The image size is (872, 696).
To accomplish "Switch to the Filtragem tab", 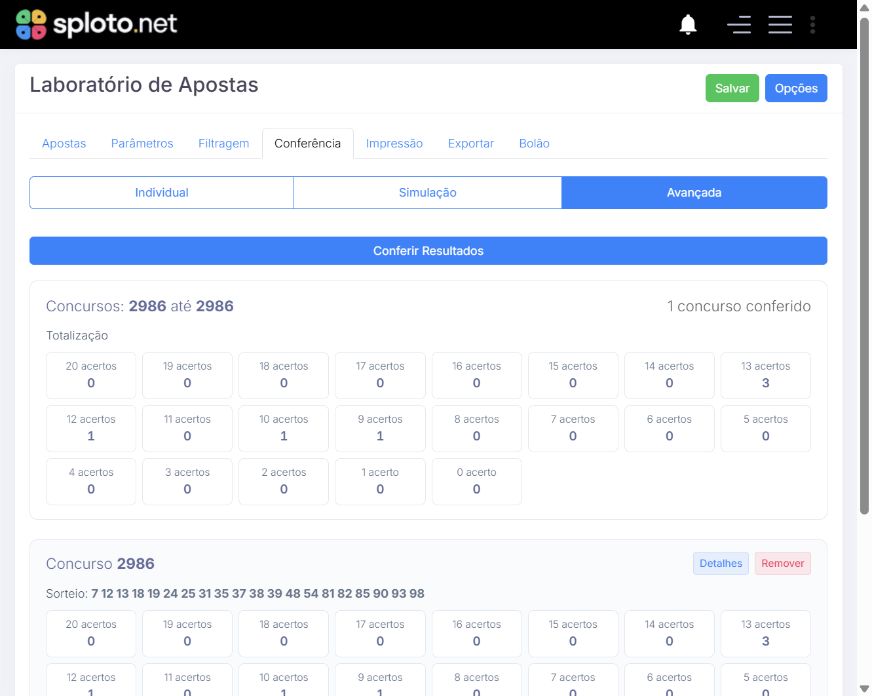I will [224, 143].
